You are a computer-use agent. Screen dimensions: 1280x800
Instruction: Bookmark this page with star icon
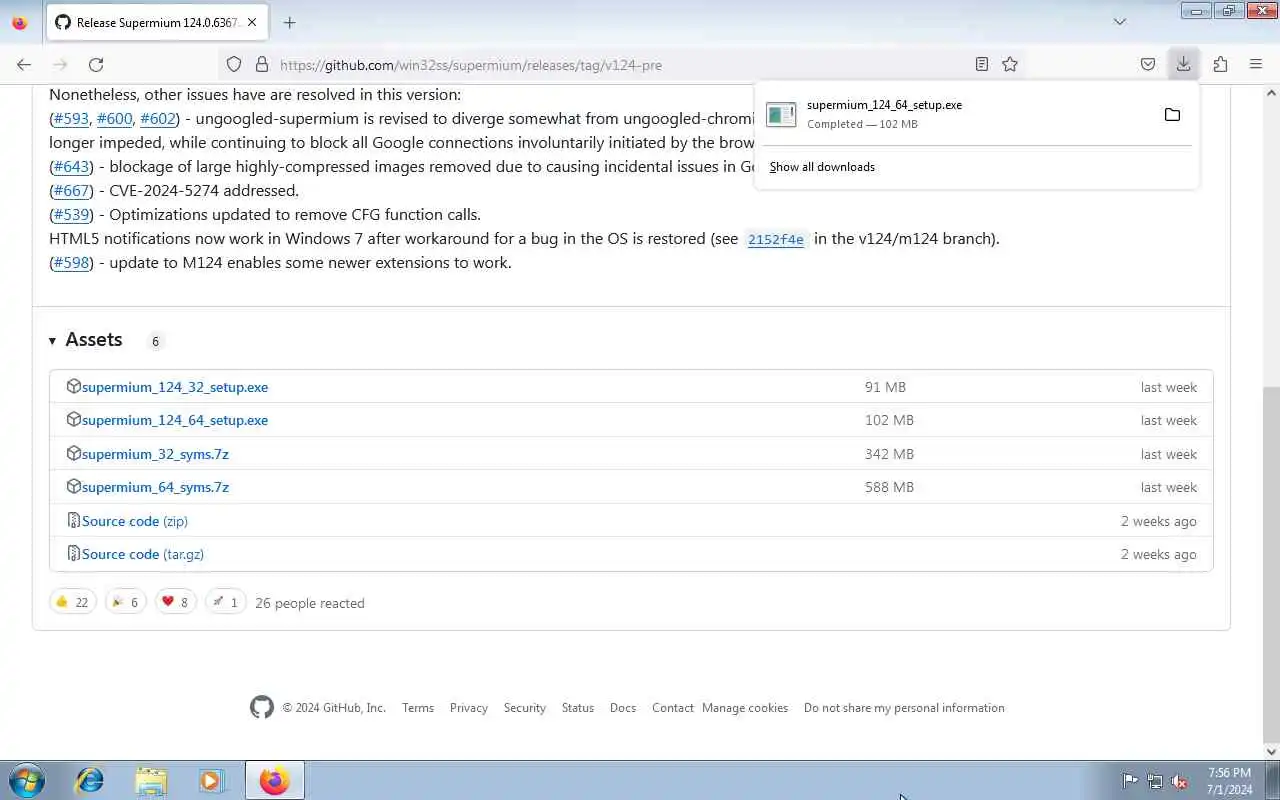[x=1010, y=64]
